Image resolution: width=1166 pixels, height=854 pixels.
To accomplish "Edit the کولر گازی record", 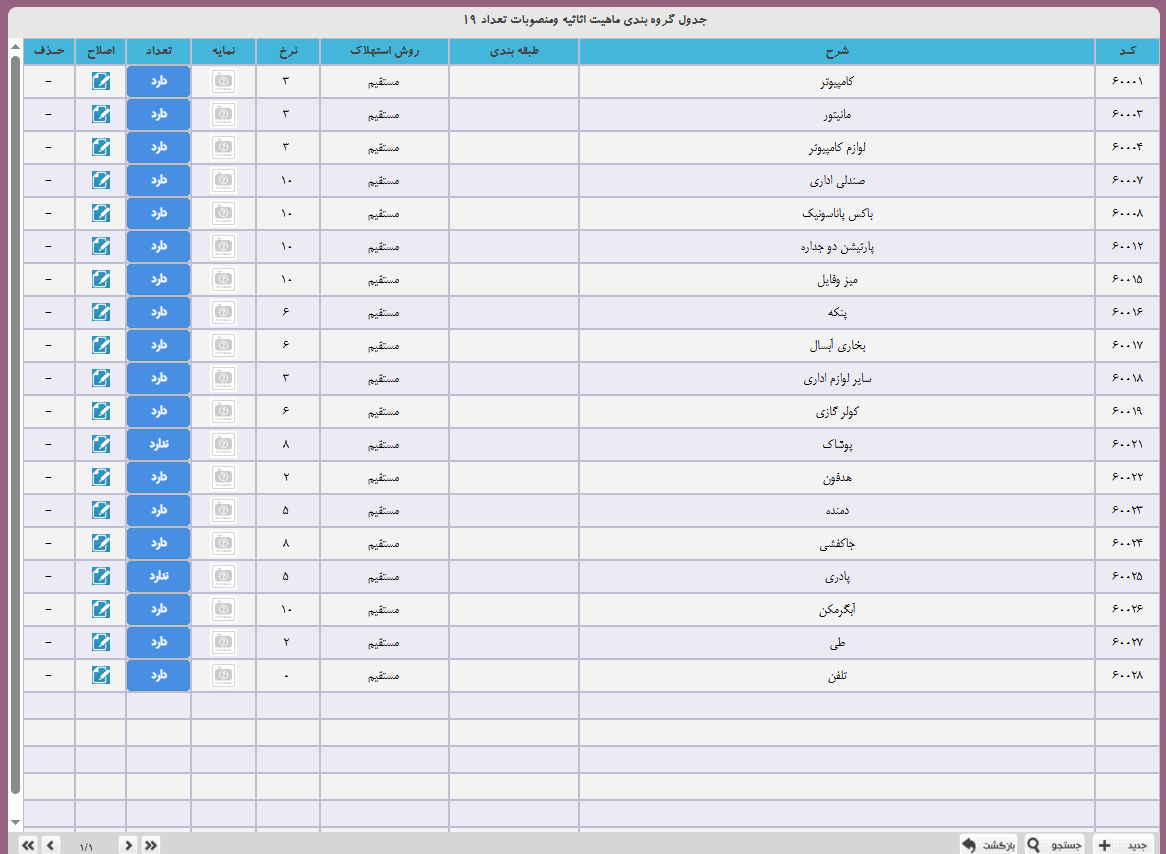I will pos(101,411).
